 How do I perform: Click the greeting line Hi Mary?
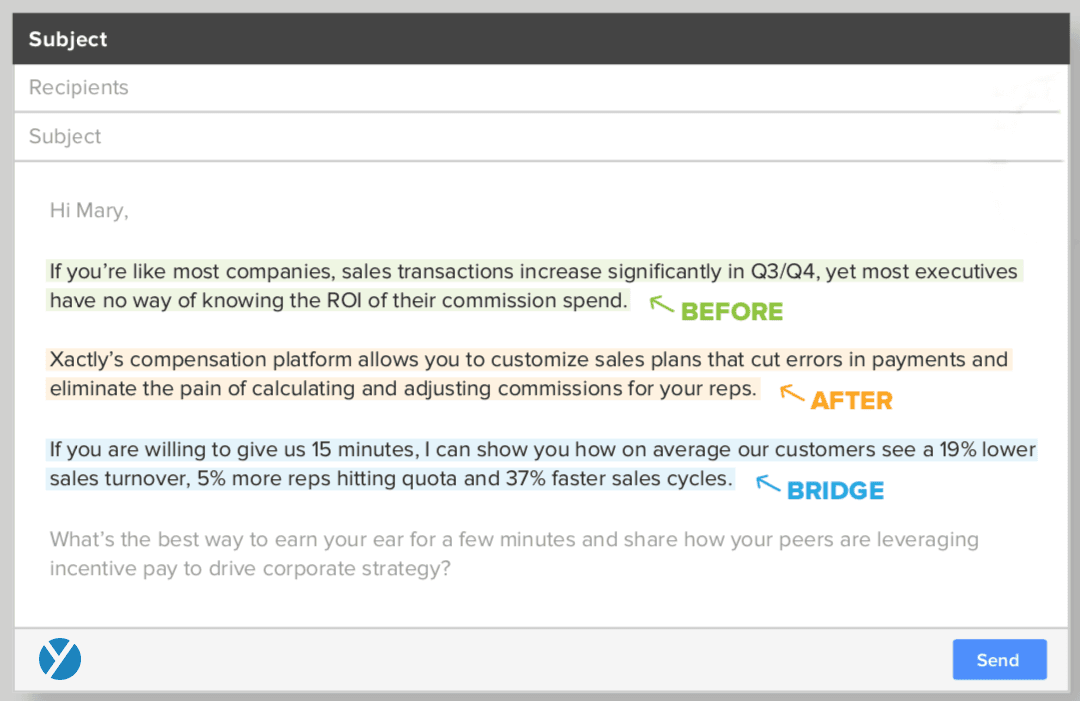[x=88, y=210]
